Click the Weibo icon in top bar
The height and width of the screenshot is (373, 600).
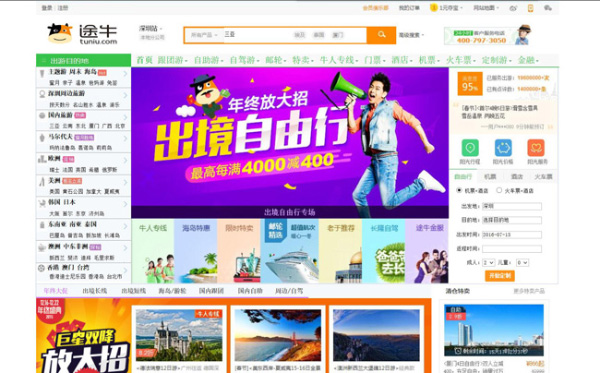tap(513, 8)
